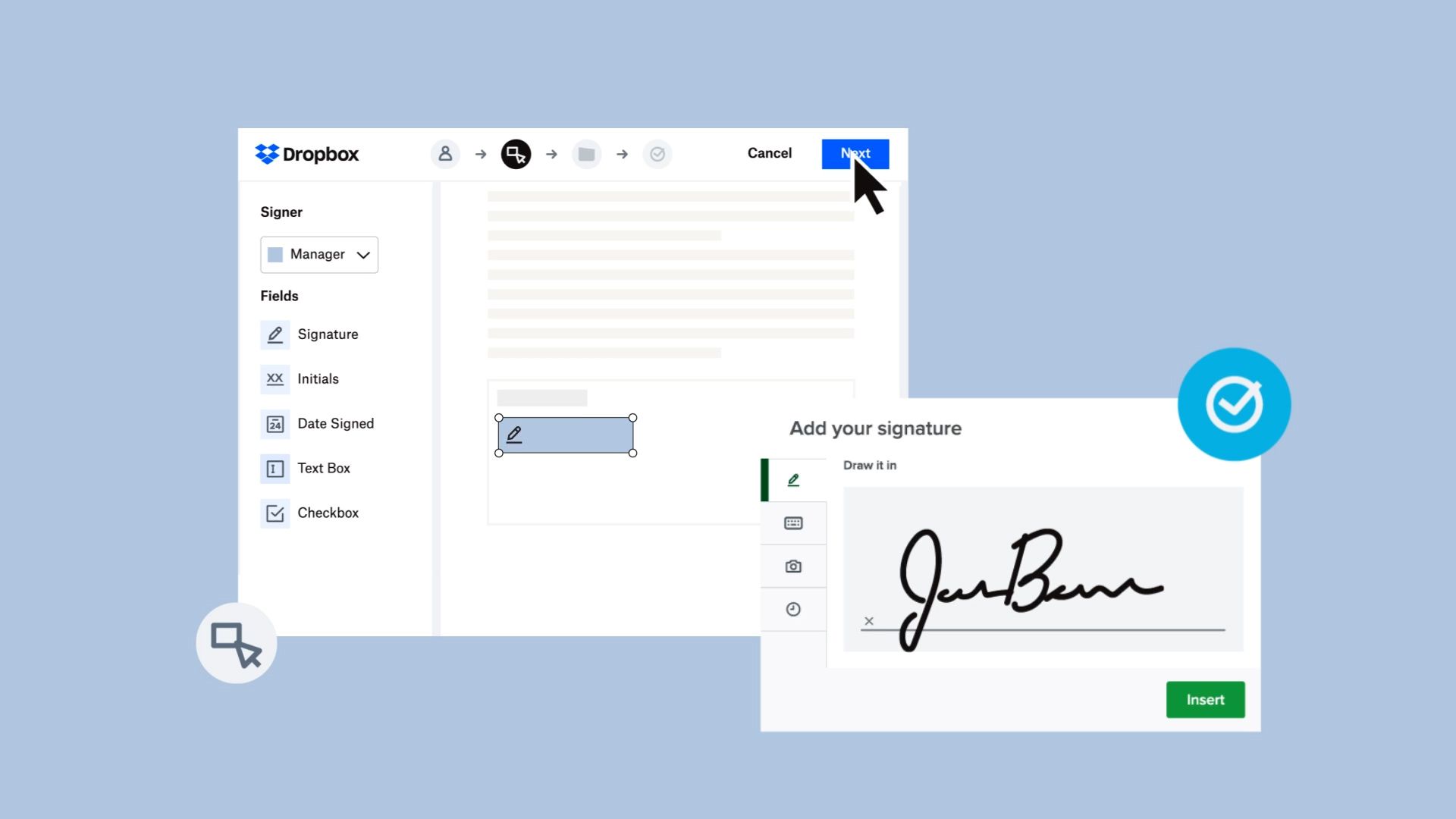Click the workflow step icon

(517, 154)
